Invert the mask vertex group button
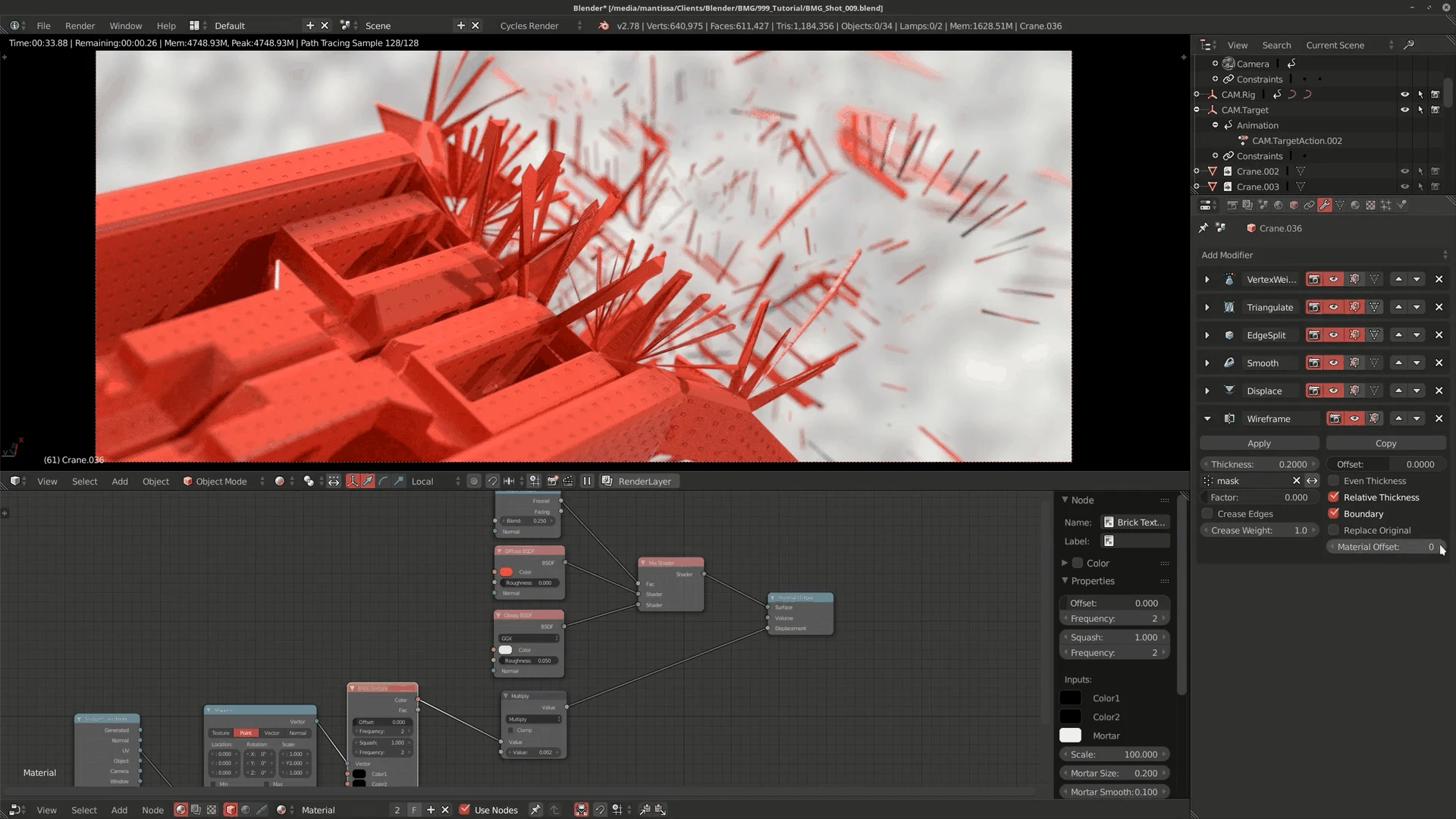The width and height of the screenshot is (1456, 819). coord(1312,481)
